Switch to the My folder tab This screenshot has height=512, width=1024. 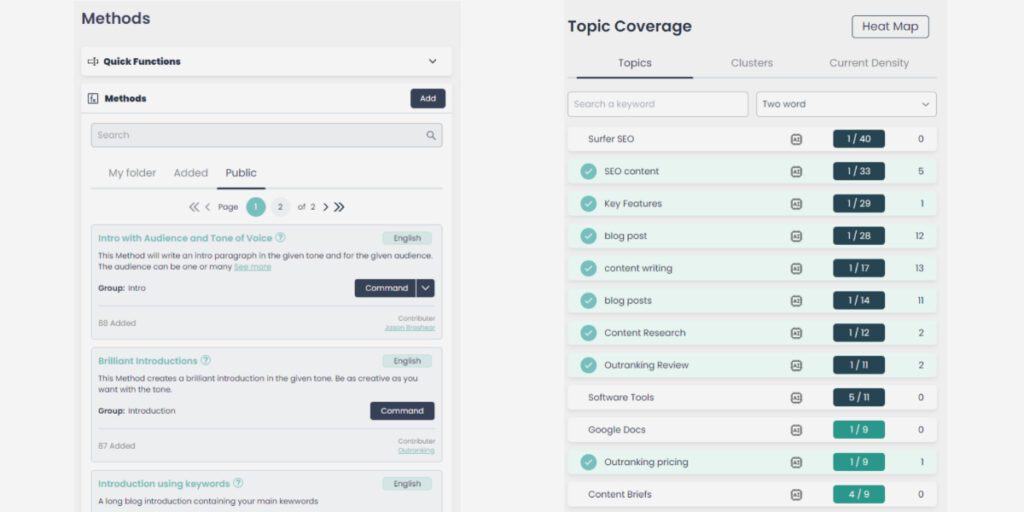coord(132,173)
